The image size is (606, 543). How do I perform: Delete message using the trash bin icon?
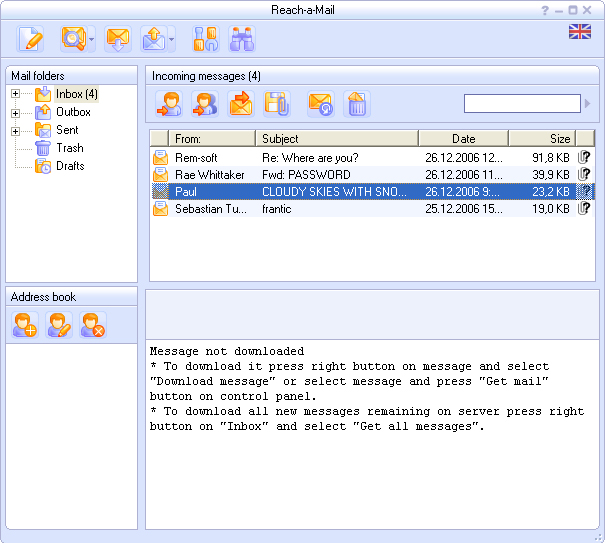357,103
